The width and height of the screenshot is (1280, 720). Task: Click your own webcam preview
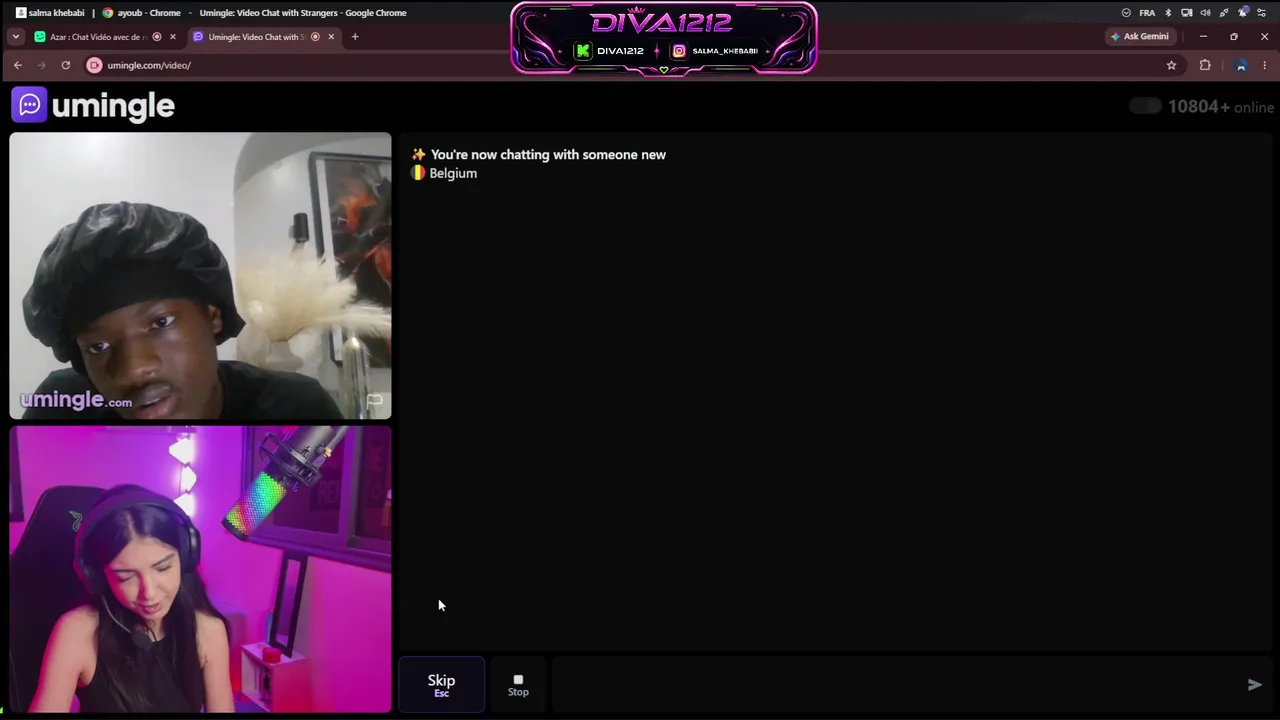point(200,569)
